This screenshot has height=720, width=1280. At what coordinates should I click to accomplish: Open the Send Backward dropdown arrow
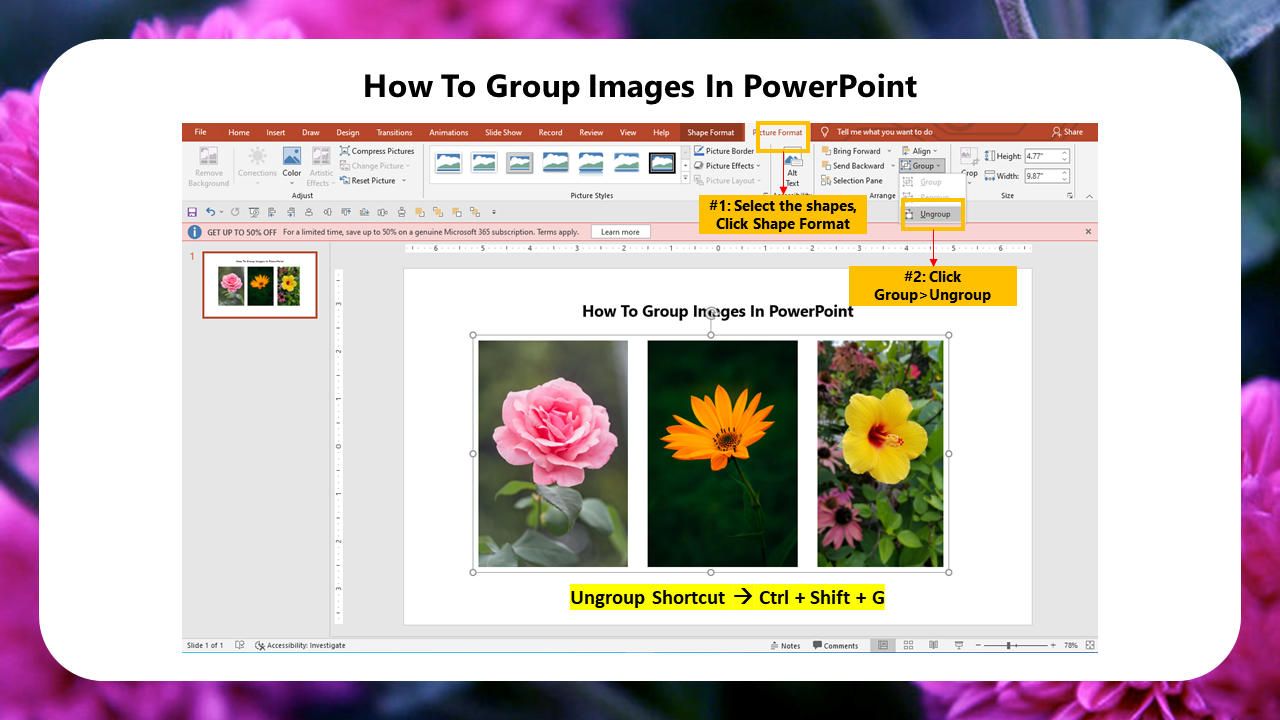click(891, 166)
